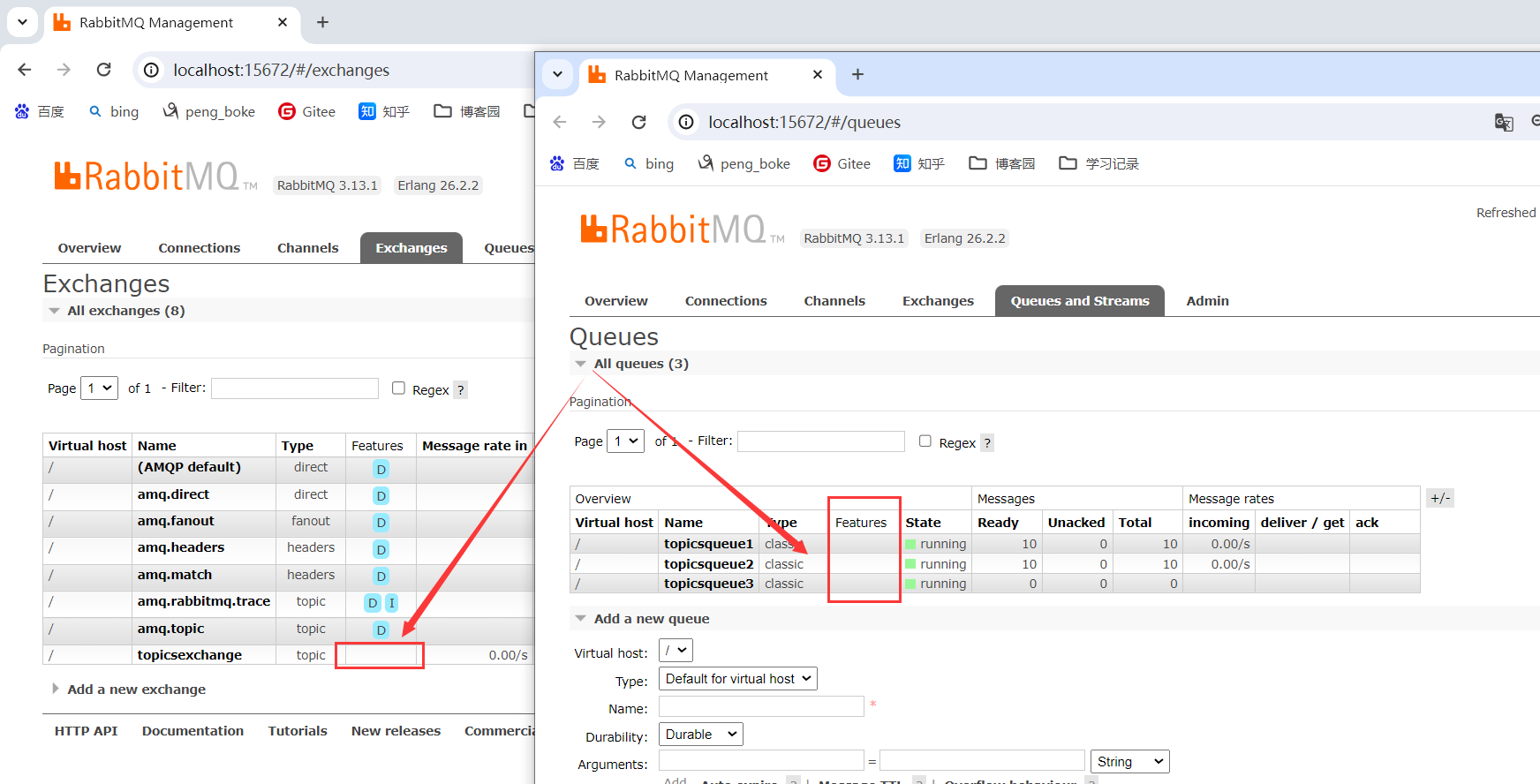Click +/- column toggle button
The image size is (1540, 784).
(1440, 498)
